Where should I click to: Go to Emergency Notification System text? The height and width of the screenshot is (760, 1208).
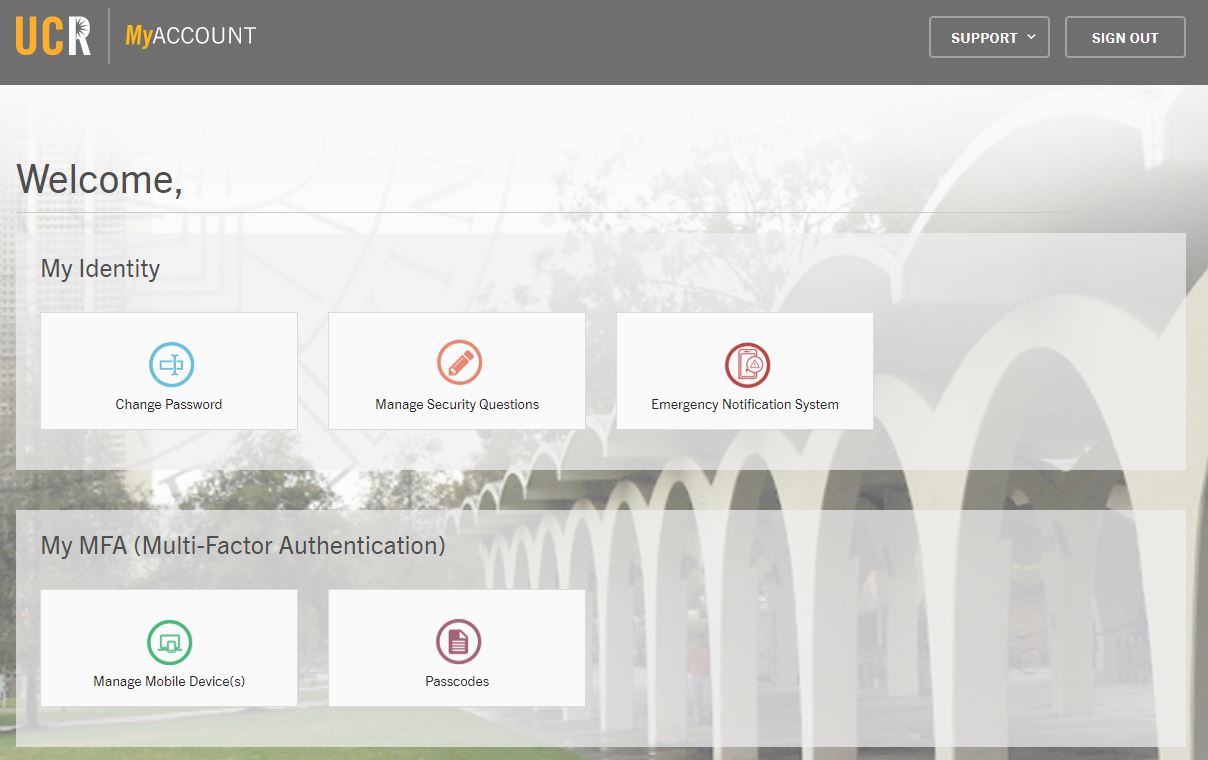[x=745, y=405]
